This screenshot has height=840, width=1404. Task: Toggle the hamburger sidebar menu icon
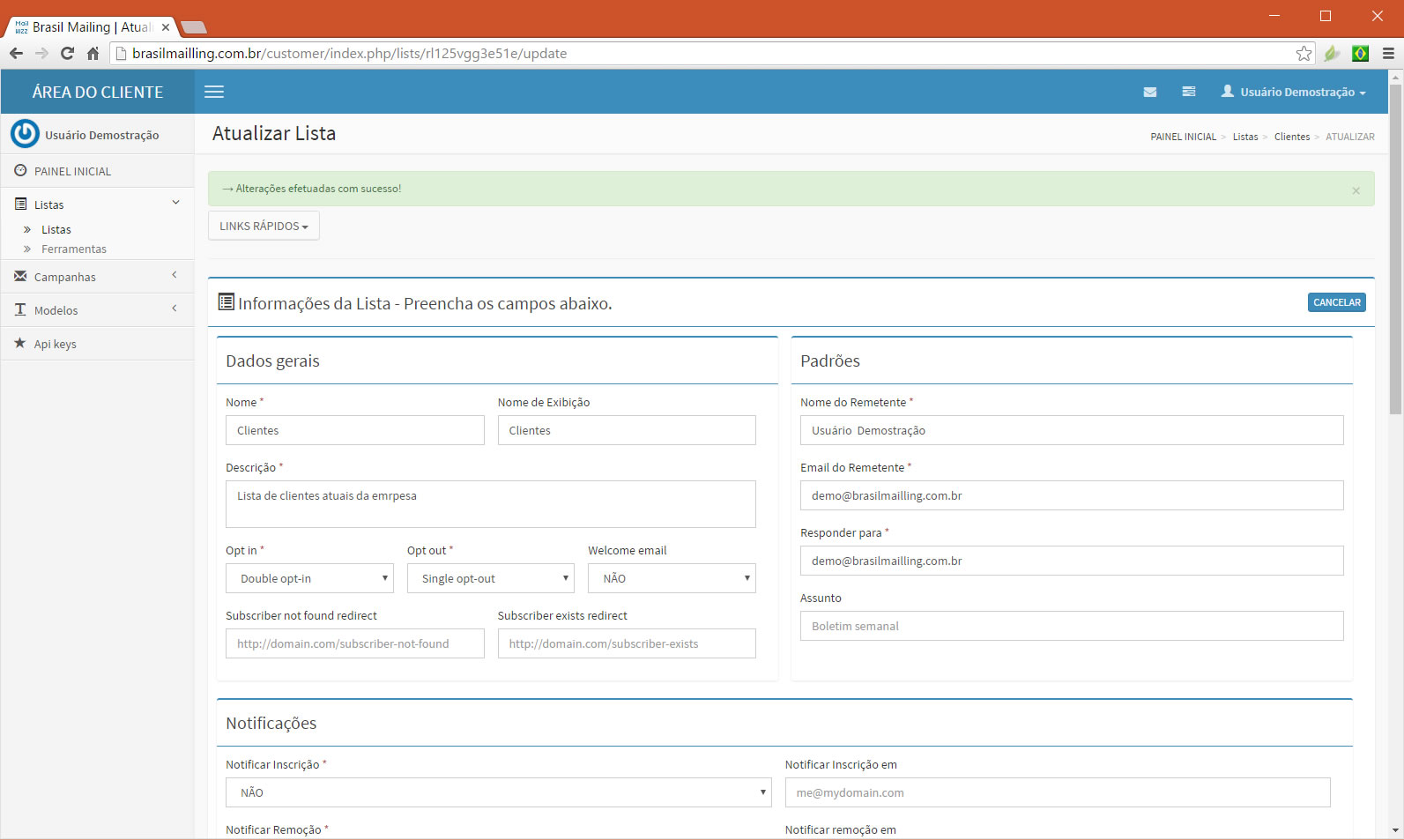tap(214, 92)
